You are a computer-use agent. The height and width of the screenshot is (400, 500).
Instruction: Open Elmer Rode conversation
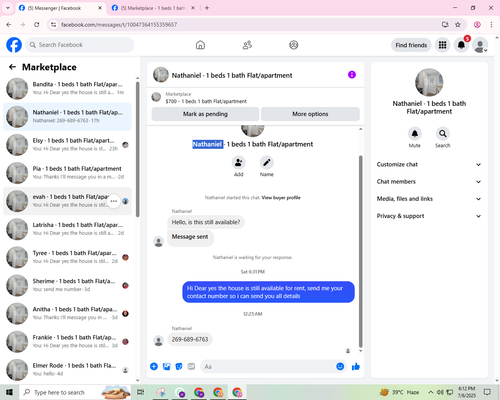point(67,369)
